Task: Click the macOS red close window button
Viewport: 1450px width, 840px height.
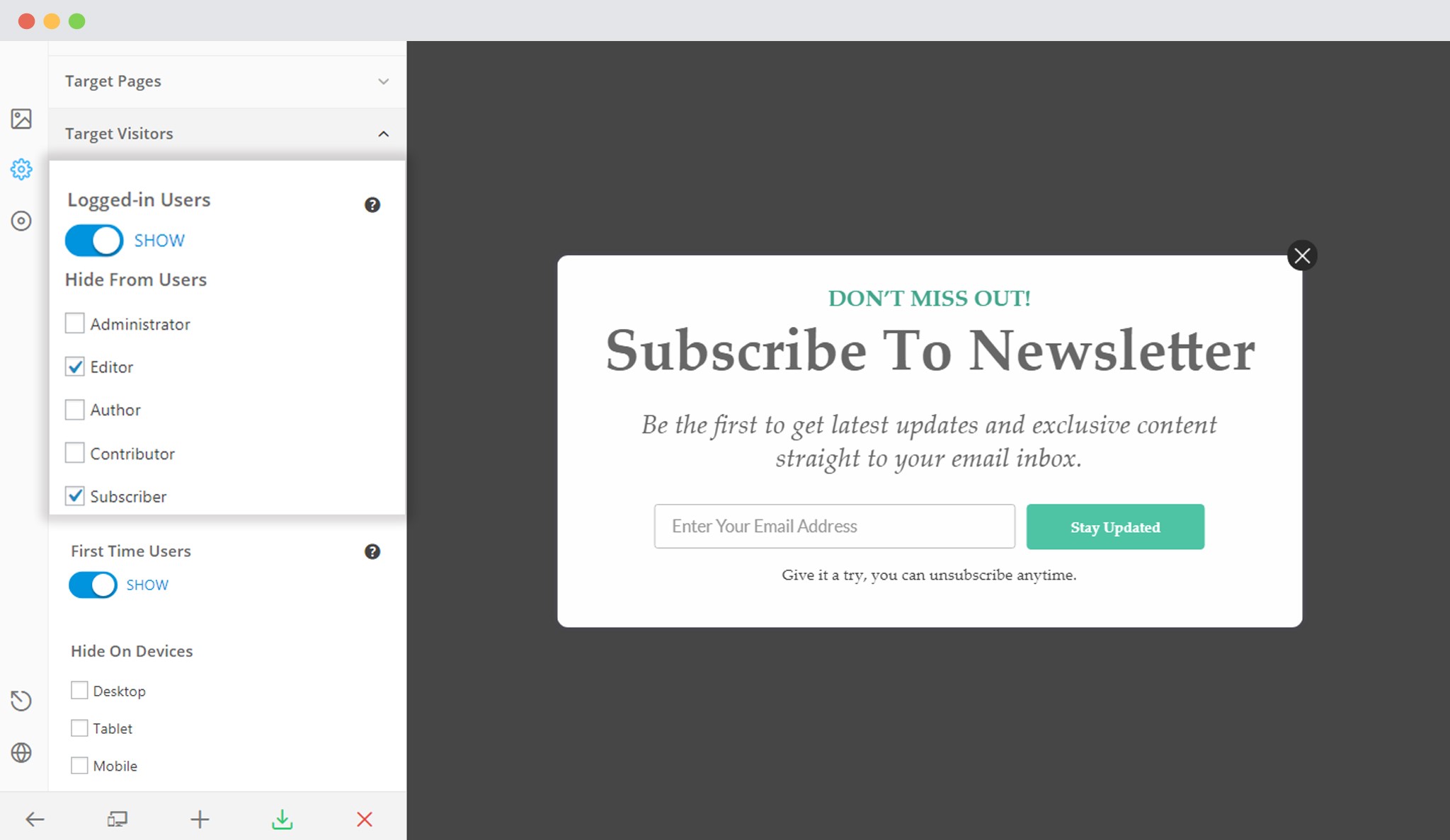Action: pyautogui.click(x=26, y=21)
